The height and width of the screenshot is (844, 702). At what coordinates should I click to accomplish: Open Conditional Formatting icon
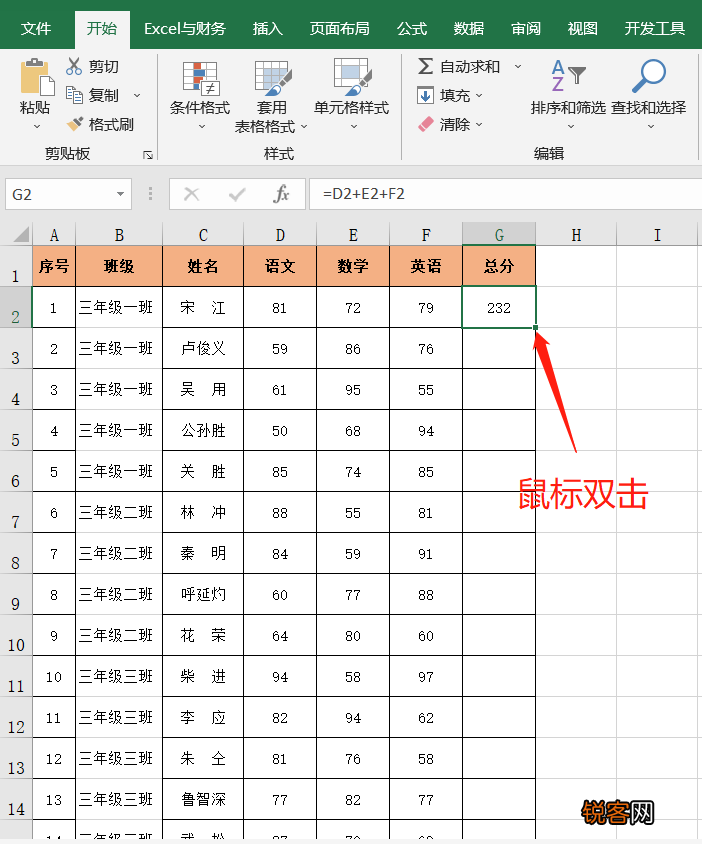coord(200,79)
